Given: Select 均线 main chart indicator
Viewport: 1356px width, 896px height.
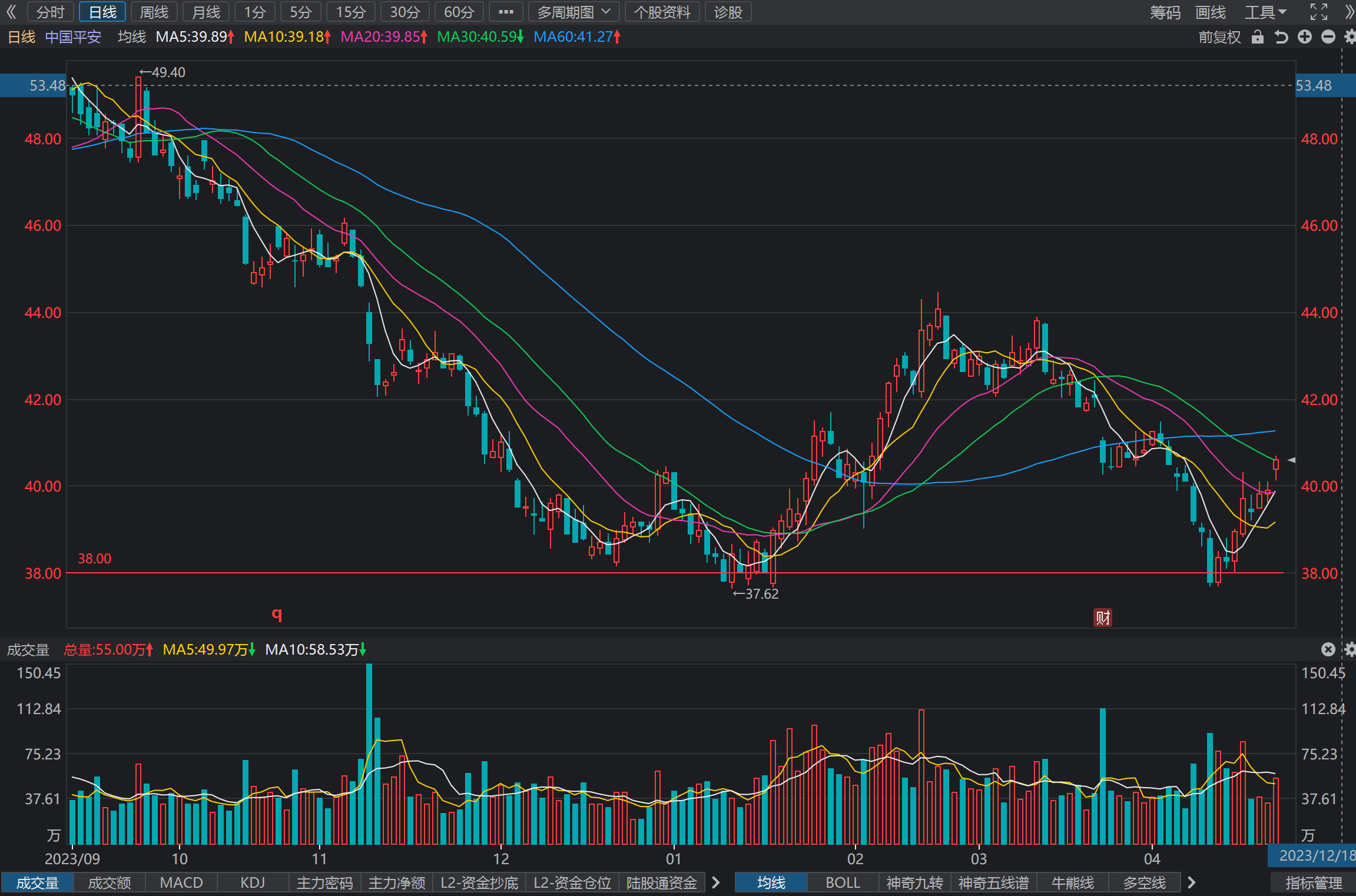Looking at the screenshot, I should pyautogui.click(x=771, y=882).
